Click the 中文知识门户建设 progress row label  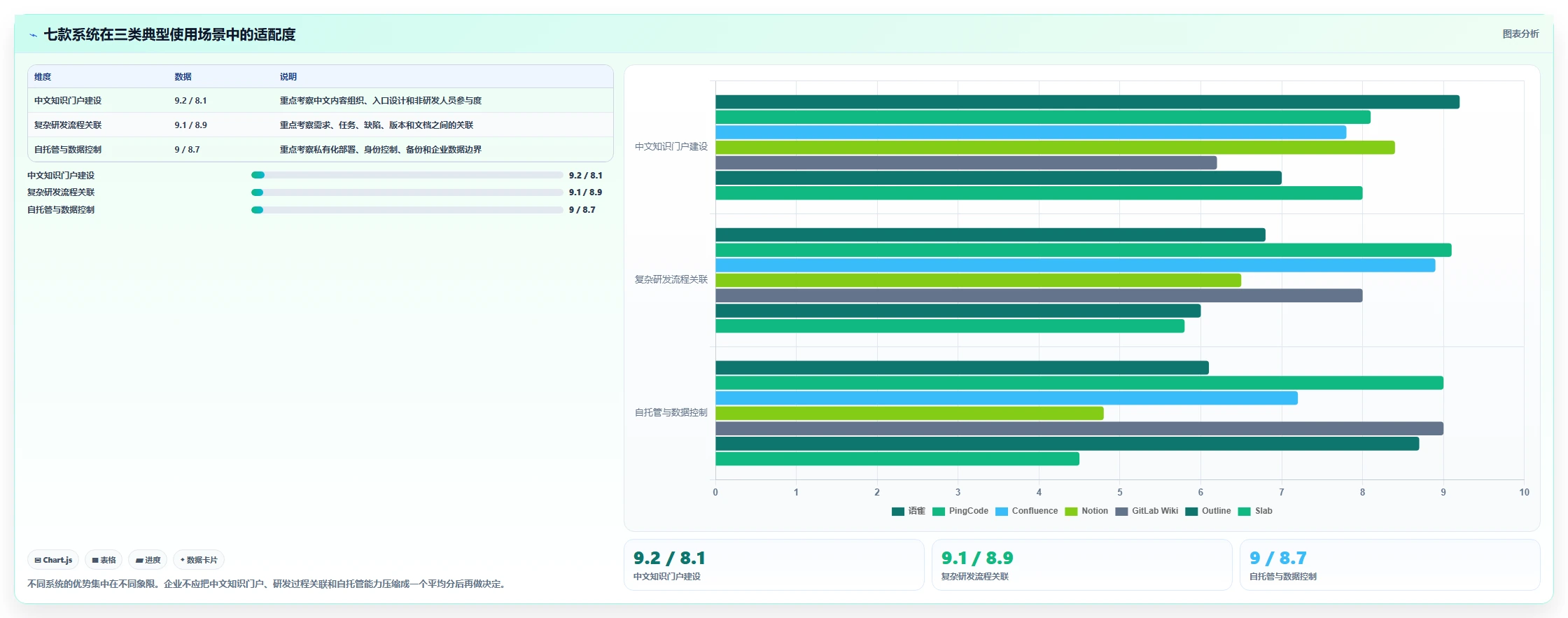tap(61, 176)
